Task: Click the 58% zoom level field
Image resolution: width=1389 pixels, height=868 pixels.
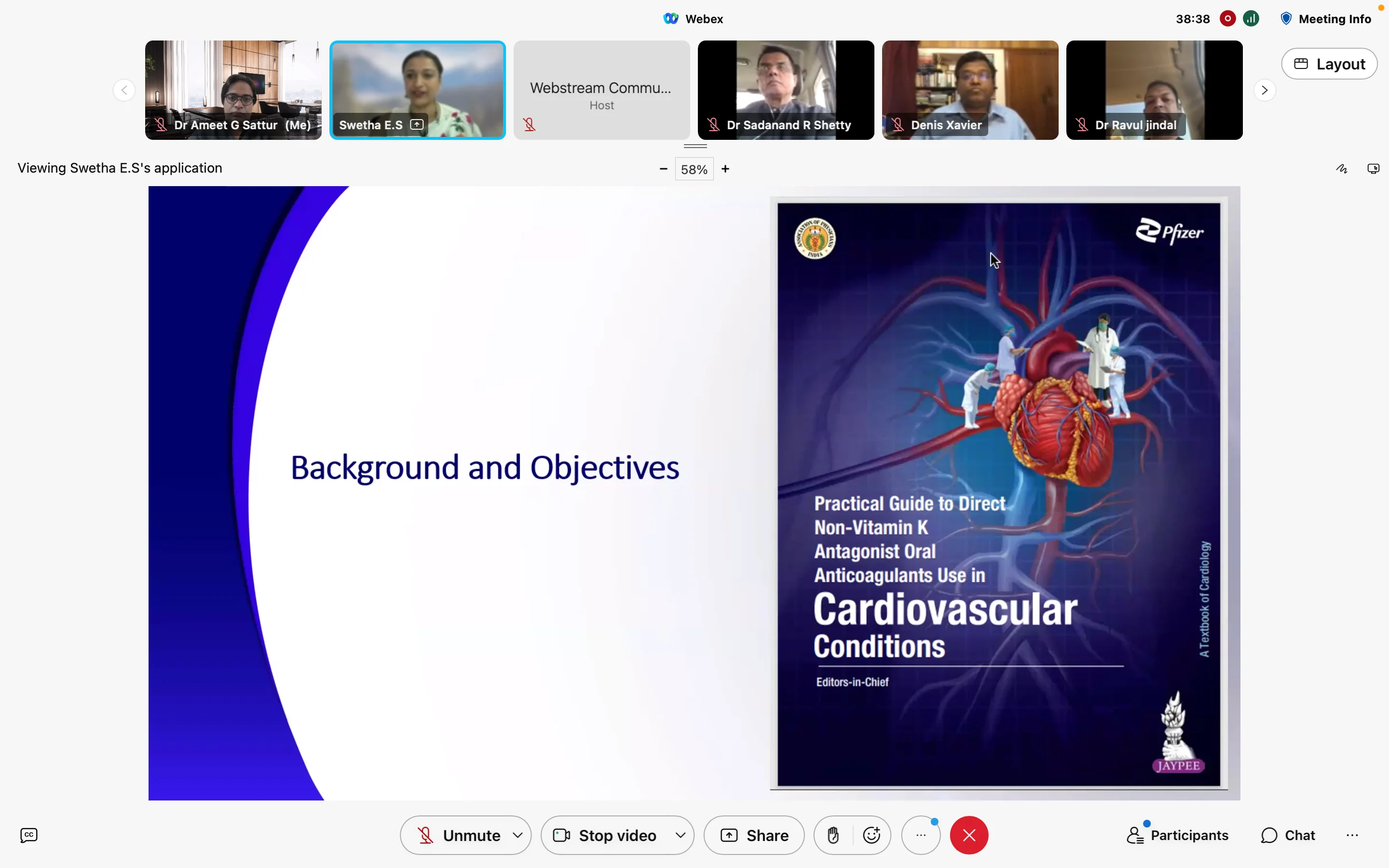Action: tap(694, 169)
